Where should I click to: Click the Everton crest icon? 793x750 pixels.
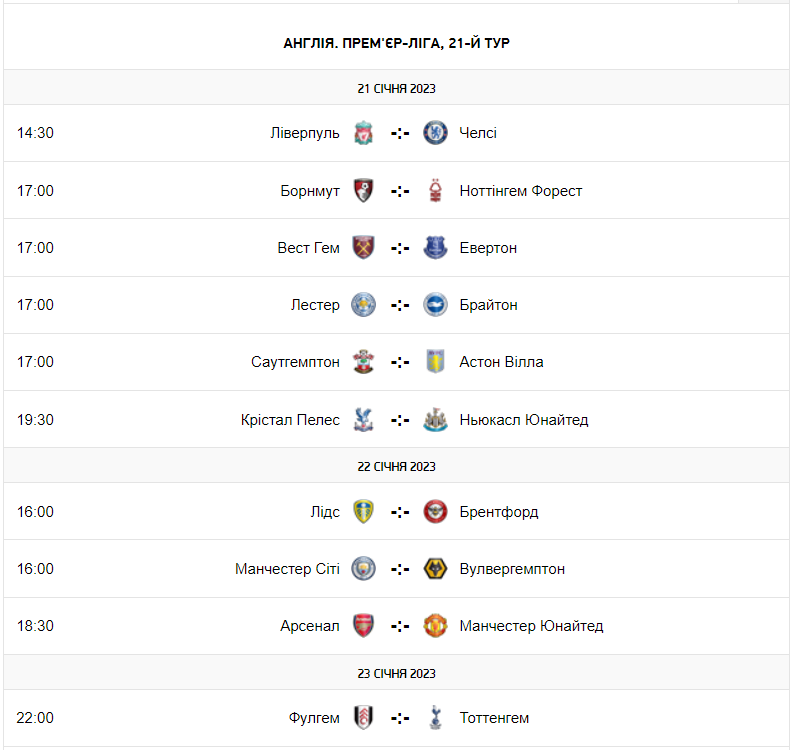click(435, 247)
